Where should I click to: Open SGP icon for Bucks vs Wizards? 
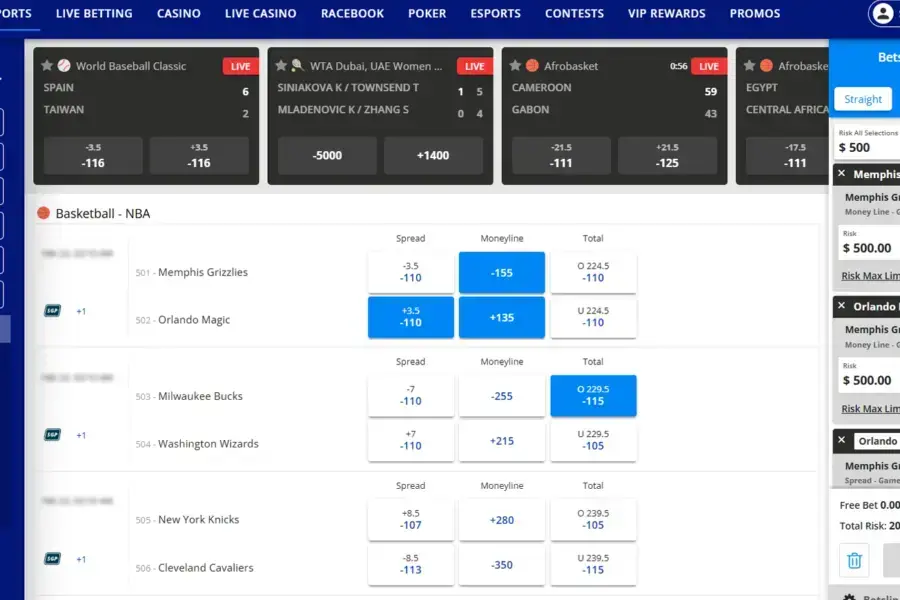click(x=52, y=435)
